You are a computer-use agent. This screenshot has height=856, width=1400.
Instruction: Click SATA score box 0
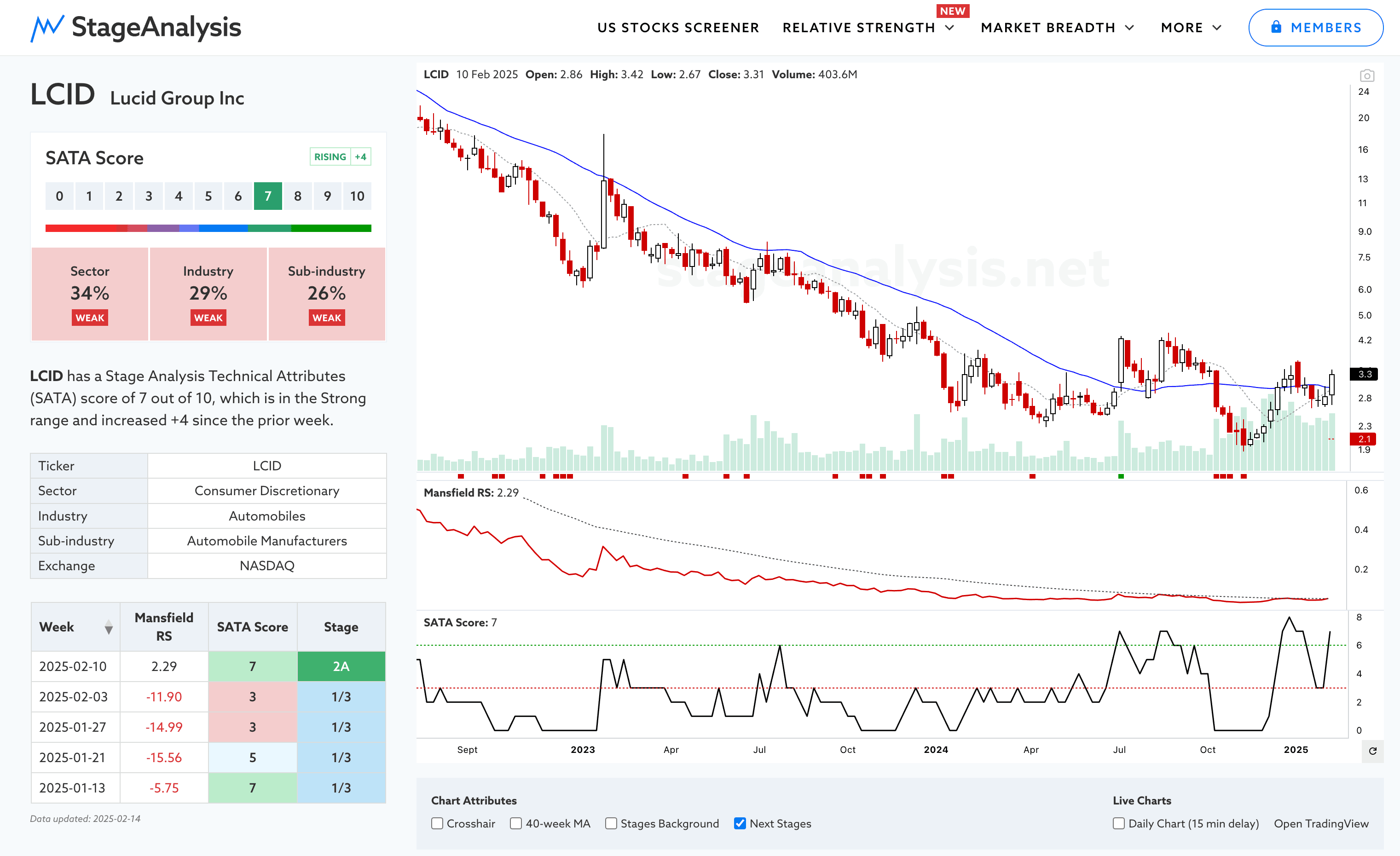60,196
